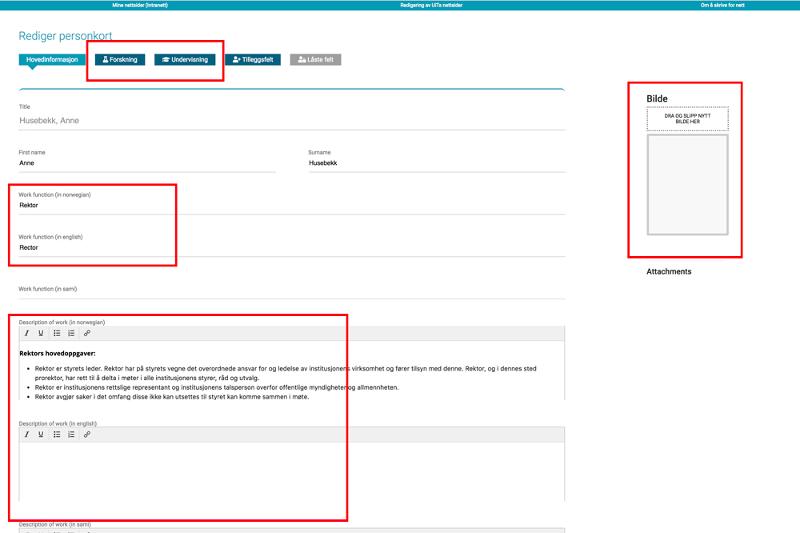This screenshot has height=533, width=800.
Task: Add a link in Norwegian description editor
Action: 86,333
